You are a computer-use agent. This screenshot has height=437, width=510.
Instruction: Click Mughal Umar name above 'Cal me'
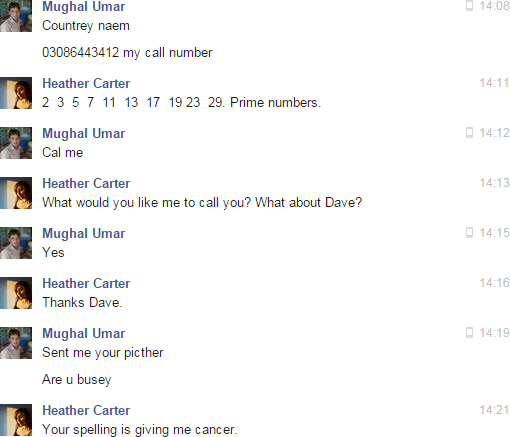point(84,133)
